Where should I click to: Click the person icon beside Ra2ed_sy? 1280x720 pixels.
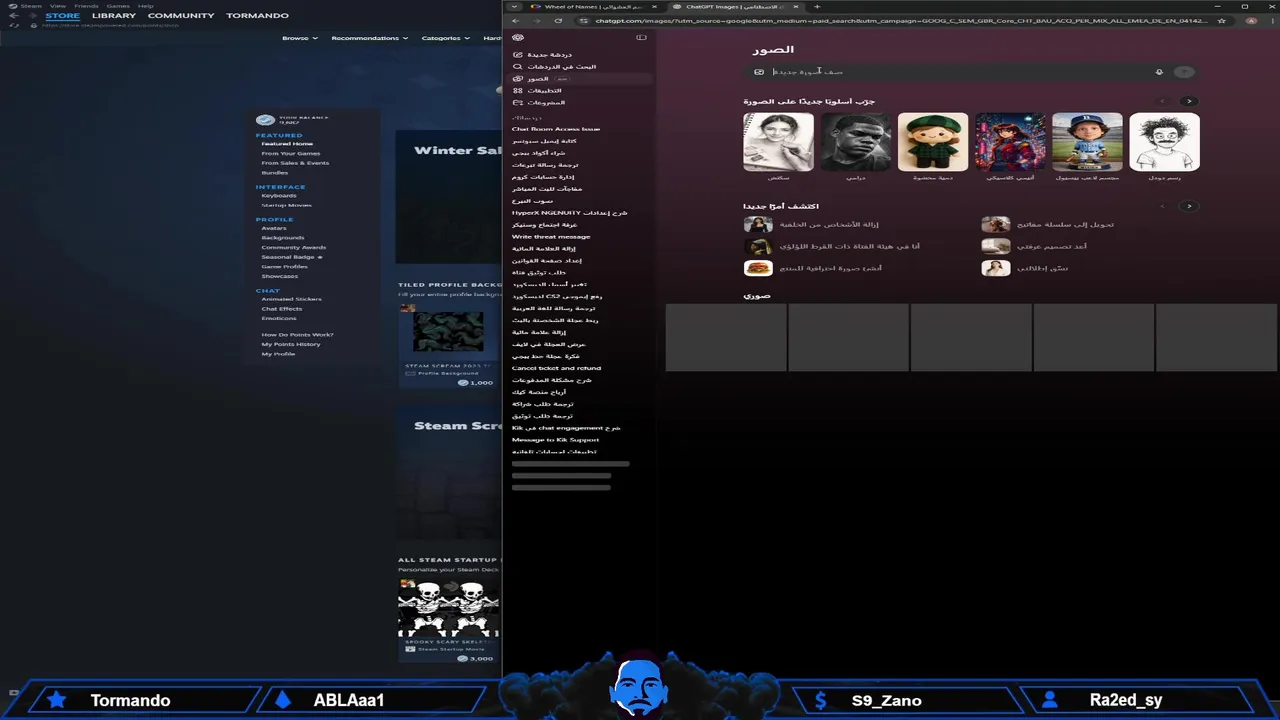click(1049, 700)
